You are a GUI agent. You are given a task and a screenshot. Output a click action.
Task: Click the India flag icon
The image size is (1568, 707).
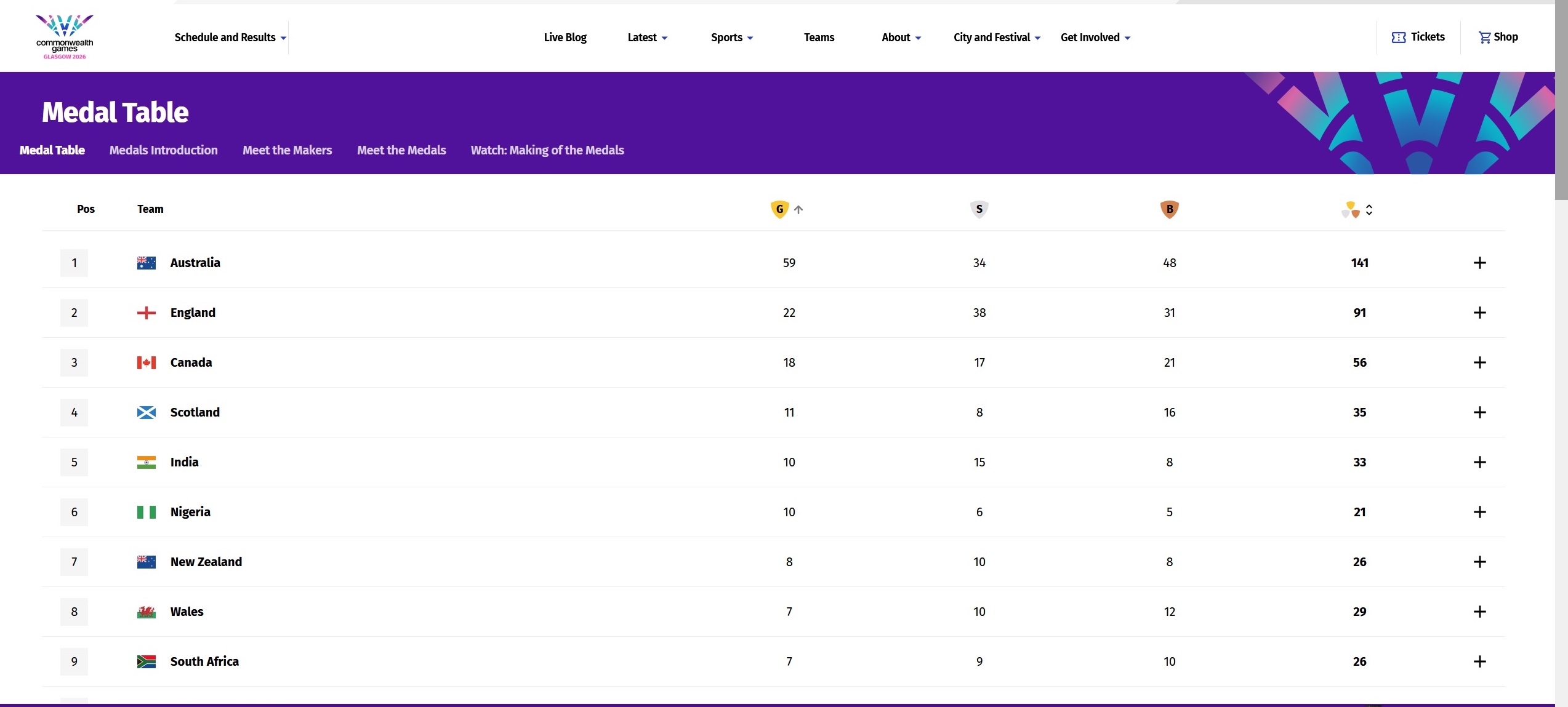click(x=147, y=462)
